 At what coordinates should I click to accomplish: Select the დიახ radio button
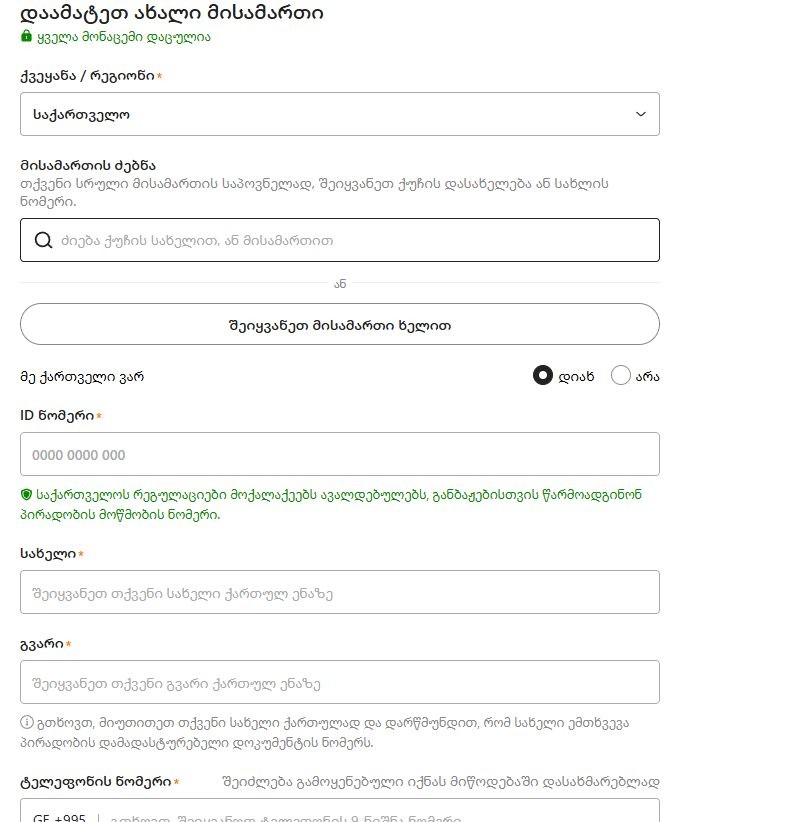click(542, 375)
